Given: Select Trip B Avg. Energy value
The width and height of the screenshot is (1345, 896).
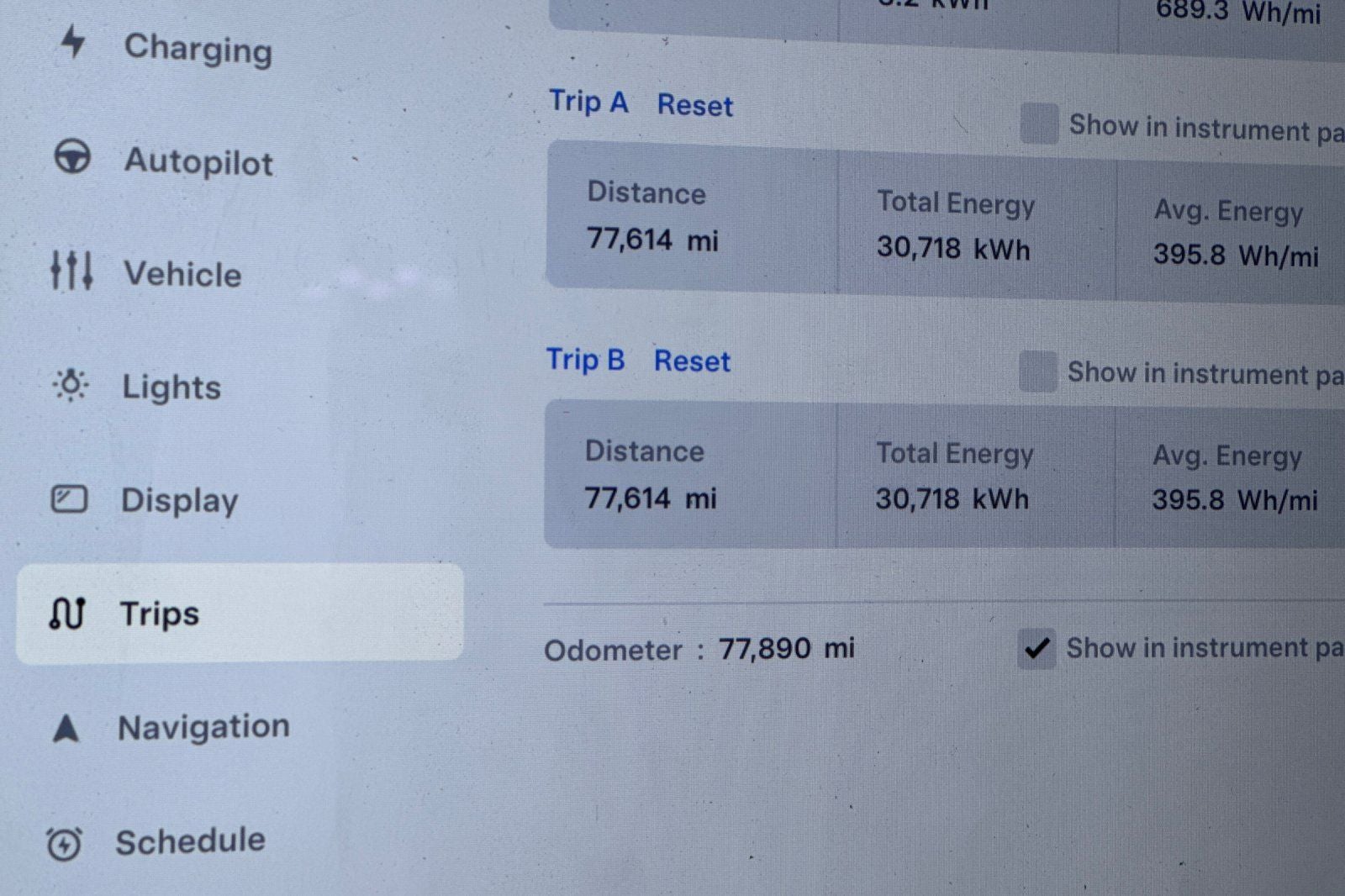Looking at the screenshot, I should 1232,499.
